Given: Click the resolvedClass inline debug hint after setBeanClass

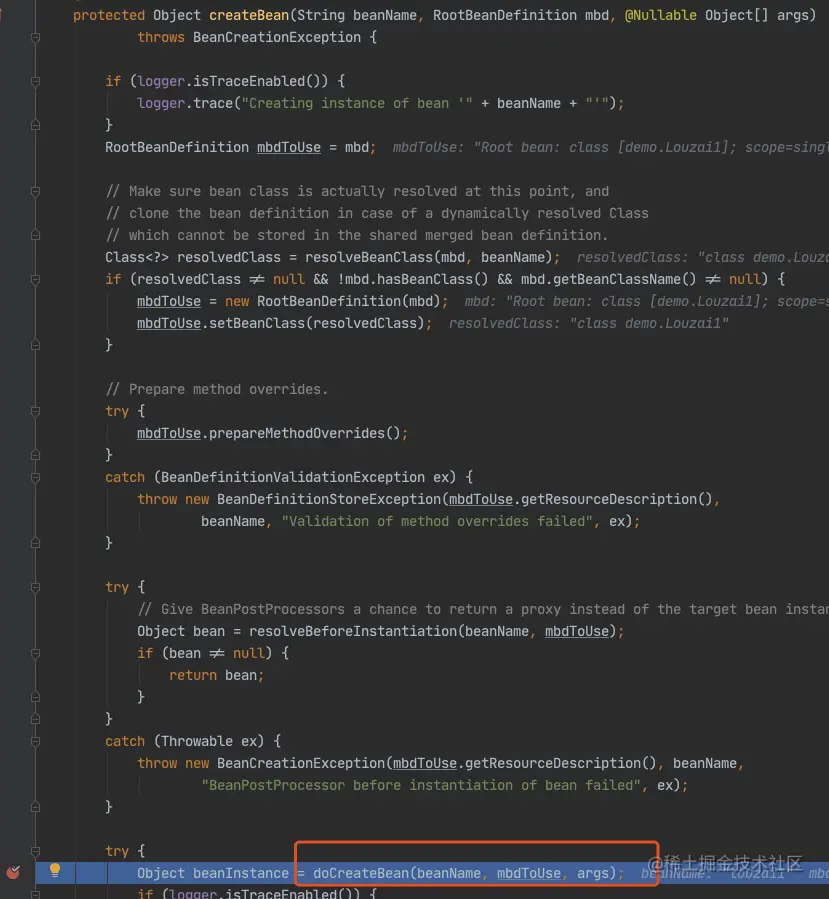Looking at the screenshot, I should [x=588, y=323].
